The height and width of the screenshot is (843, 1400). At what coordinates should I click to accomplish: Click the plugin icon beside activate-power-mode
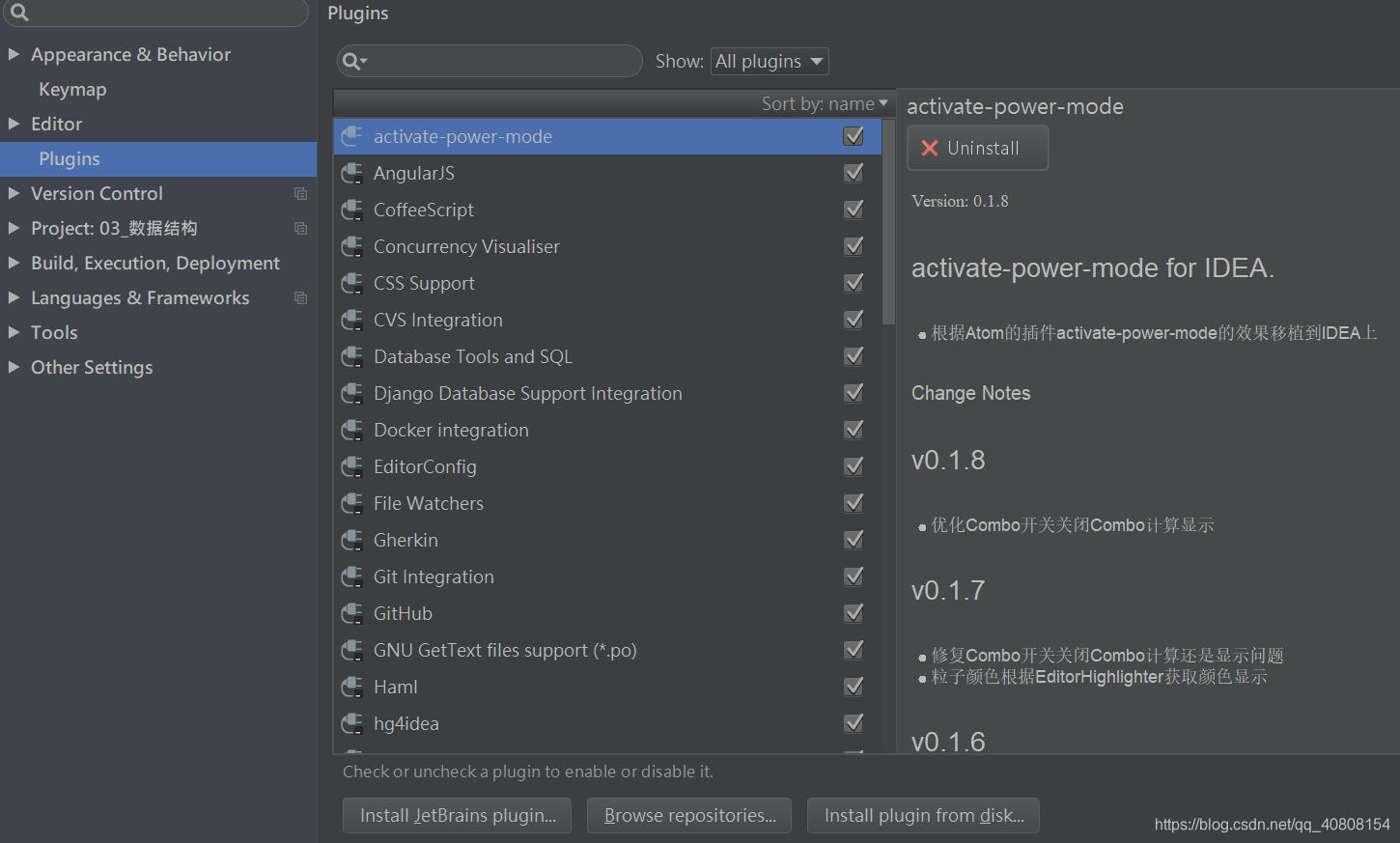click(352, 136)
